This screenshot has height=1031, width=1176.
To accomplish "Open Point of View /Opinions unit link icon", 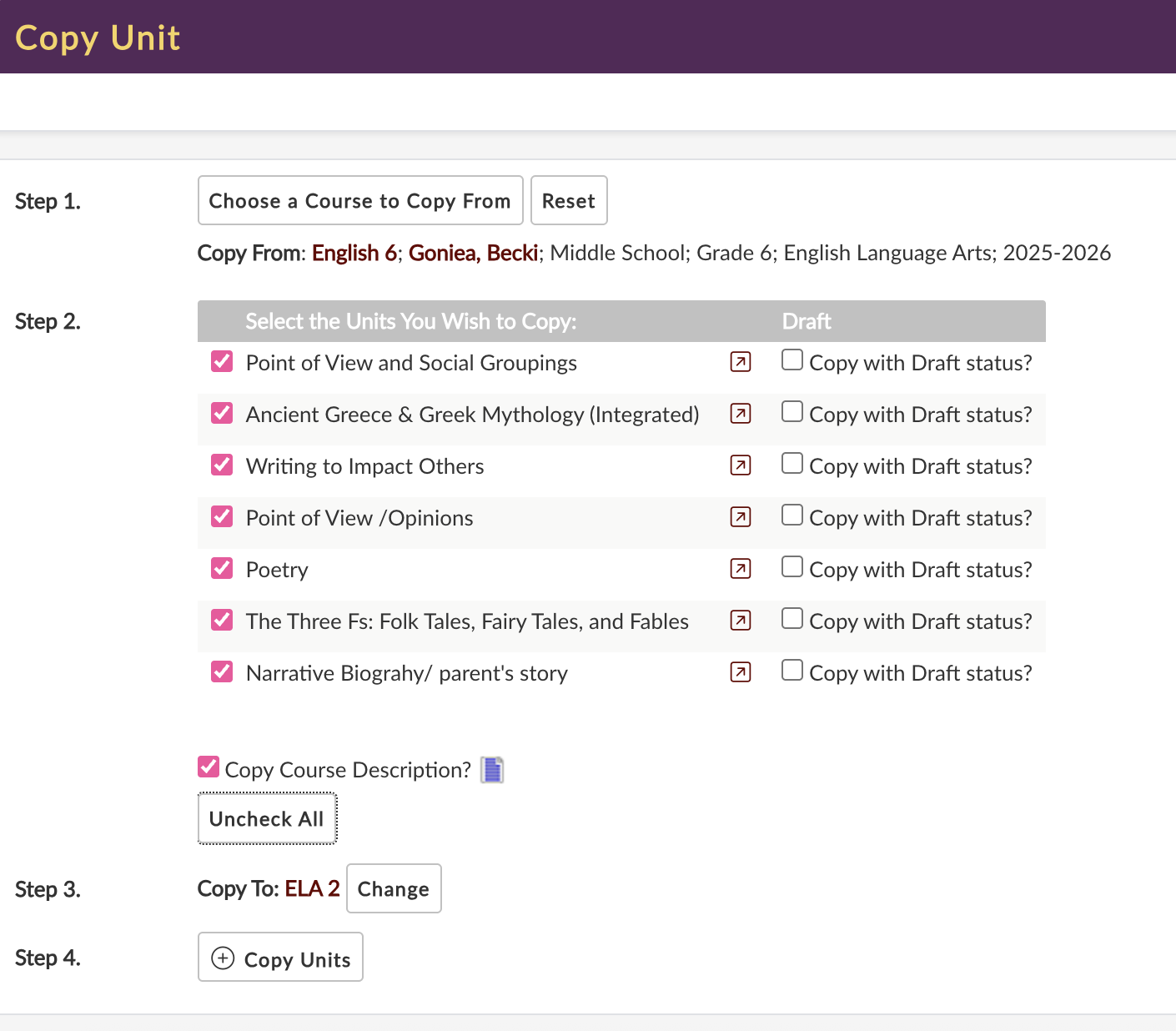I will [740, 517].
